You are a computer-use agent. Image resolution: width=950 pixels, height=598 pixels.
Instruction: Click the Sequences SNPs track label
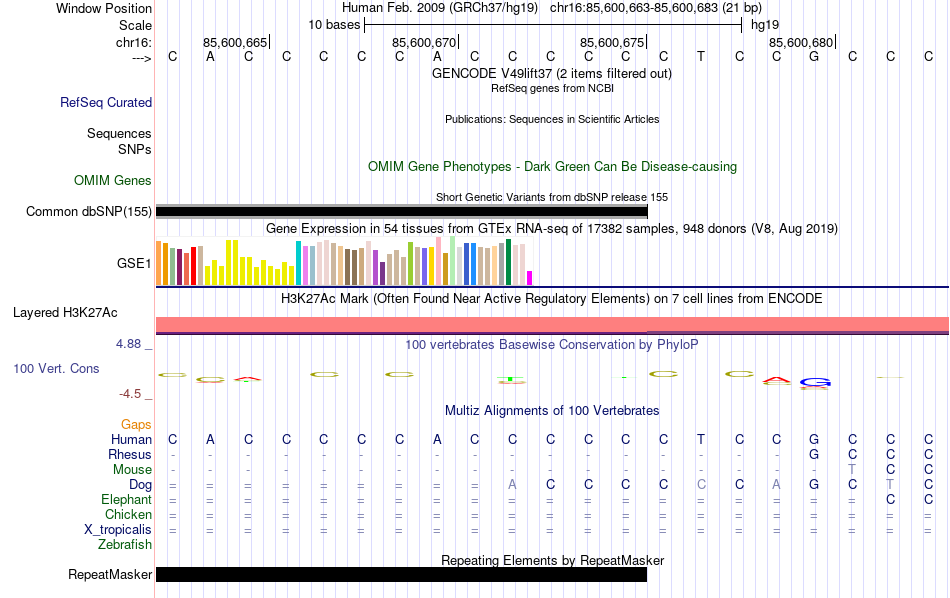[x=119, y=141]
